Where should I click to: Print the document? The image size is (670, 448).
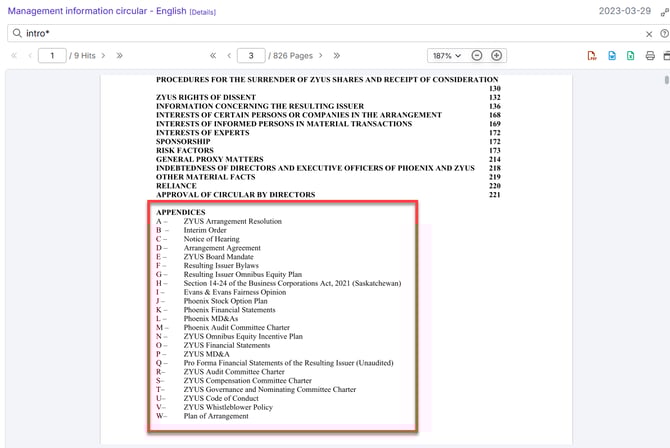pos(650,56)
